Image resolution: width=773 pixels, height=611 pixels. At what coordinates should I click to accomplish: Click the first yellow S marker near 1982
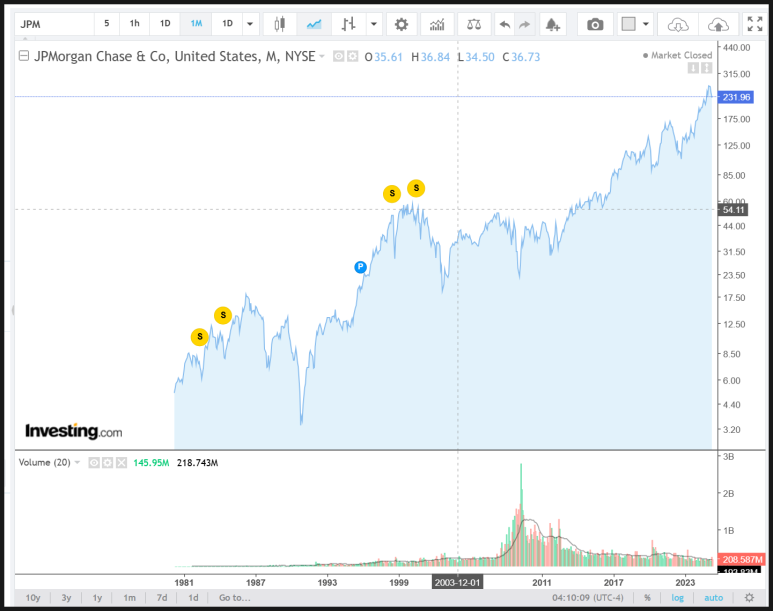coord(200,337)
